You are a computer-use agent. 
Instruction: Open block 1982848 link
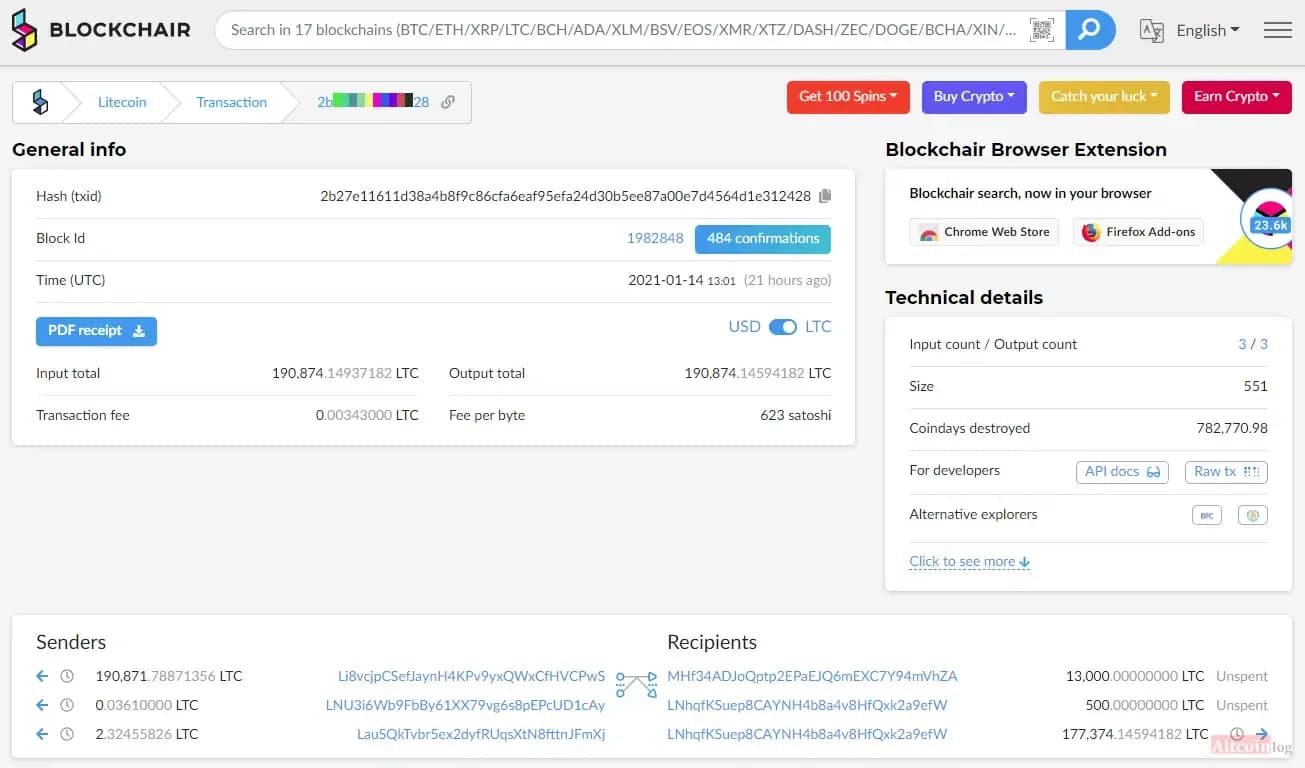click(655, 239)
